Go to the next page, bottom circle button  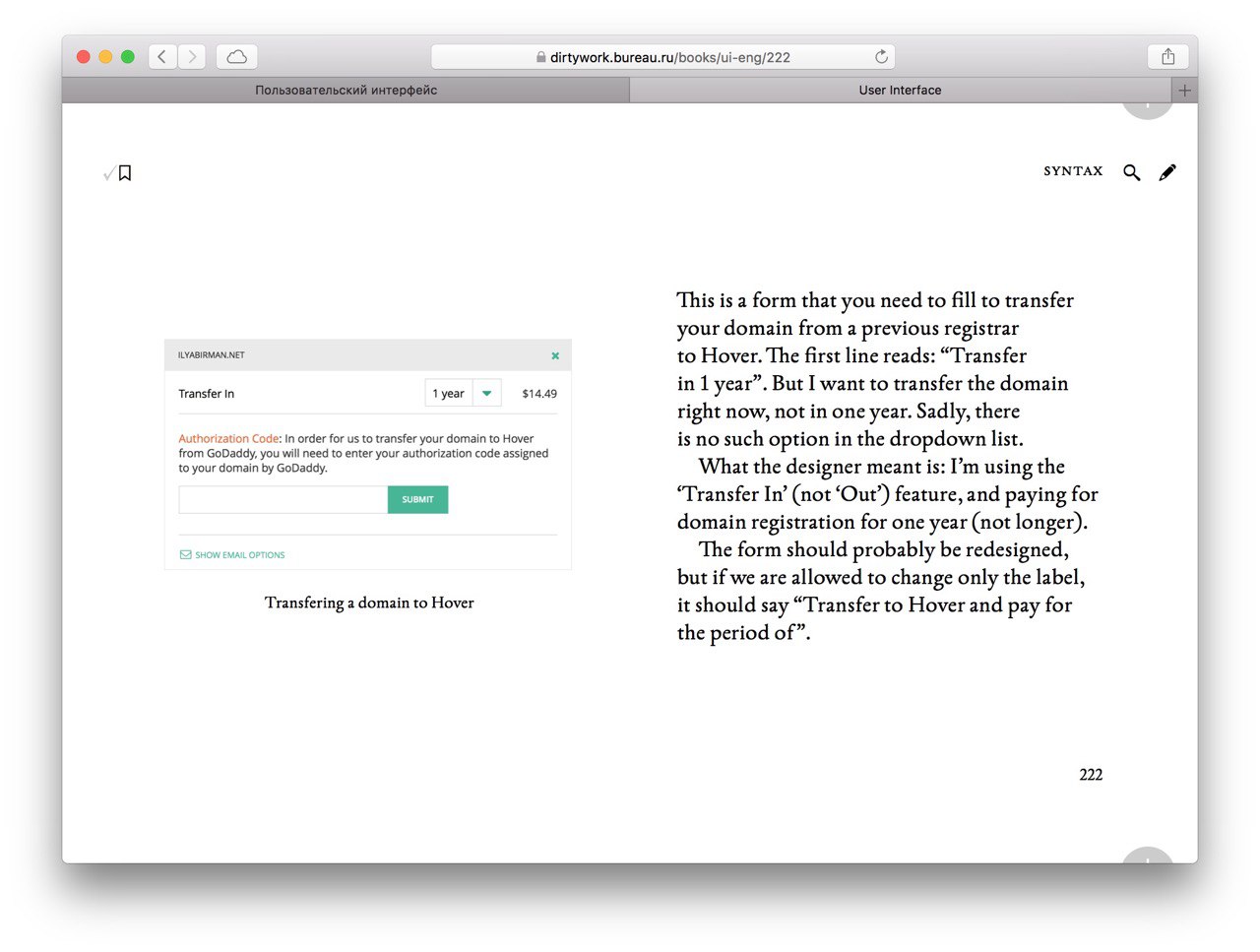[1148, 856]
